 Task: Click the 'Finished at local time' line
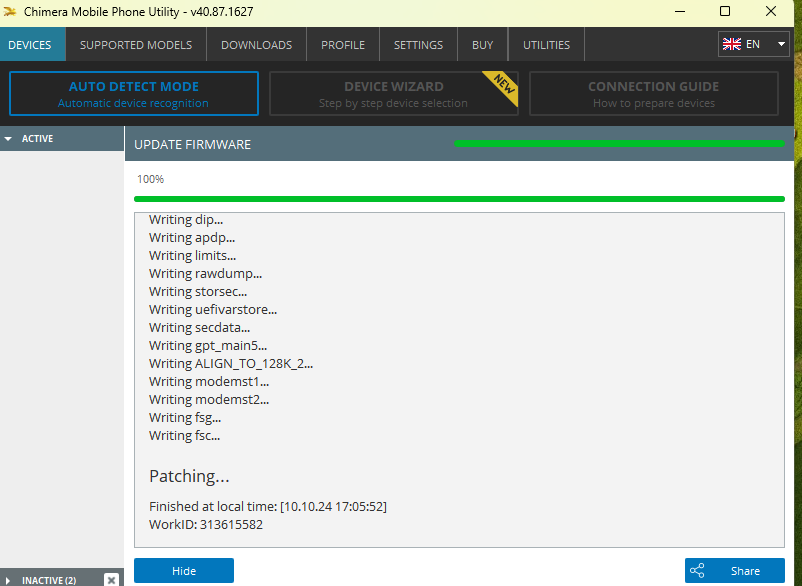coord(268,506)
